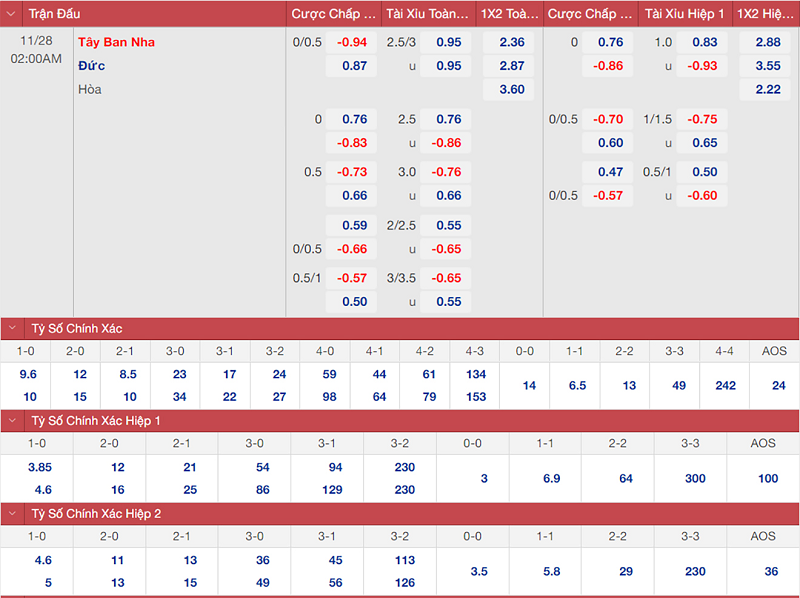
Task: Pick the 9.6 odds under full-match 1-0
Action: pyautogui.click(x=28, y=374)
